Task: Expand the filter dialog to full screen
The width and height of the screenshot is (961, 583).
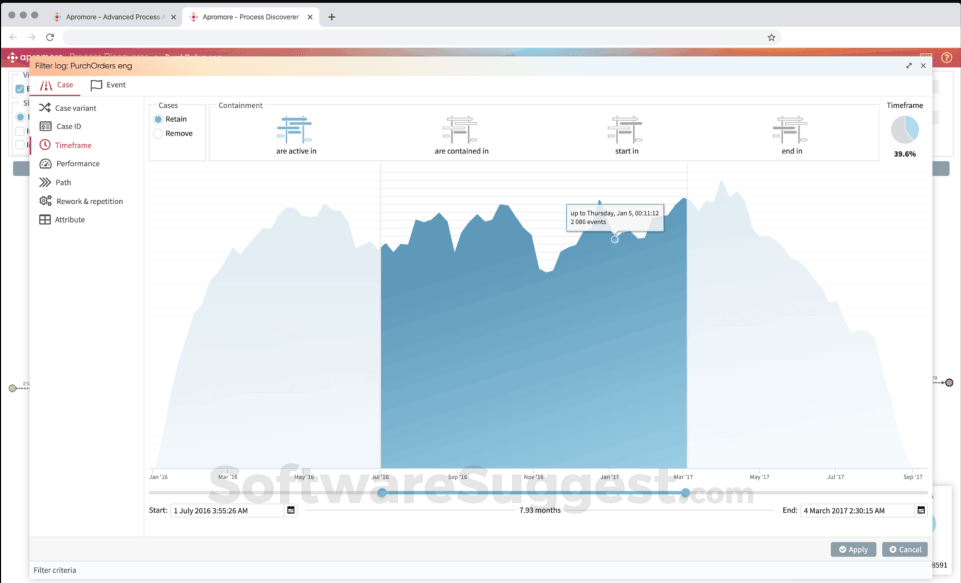Action: [x=910, y=64]
